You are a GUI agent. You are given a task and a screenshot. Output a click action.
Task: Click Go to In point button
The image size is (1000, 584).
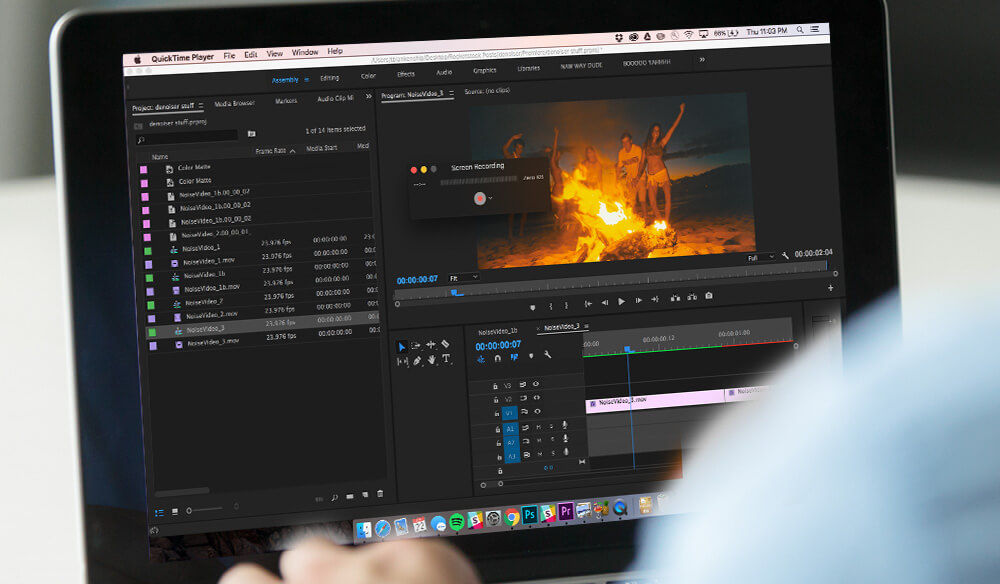(x=588, y=303)
